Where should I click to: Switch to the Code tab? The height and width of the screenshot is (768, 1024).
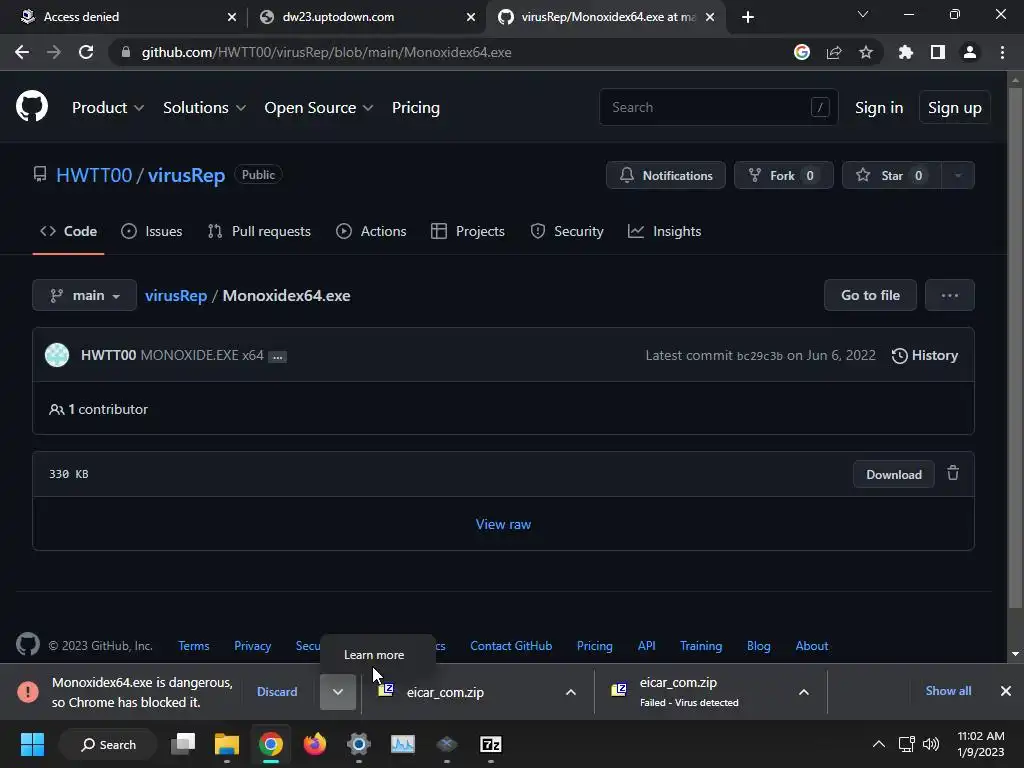pos(69,231)
